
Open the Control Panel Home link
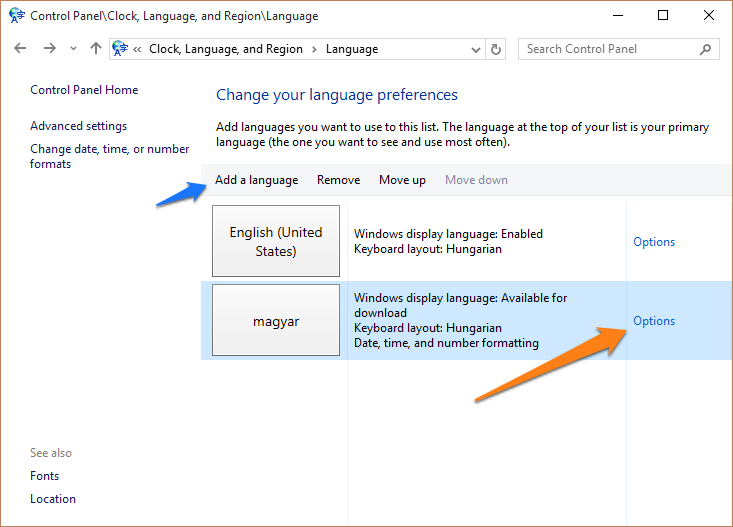[84, 90]
